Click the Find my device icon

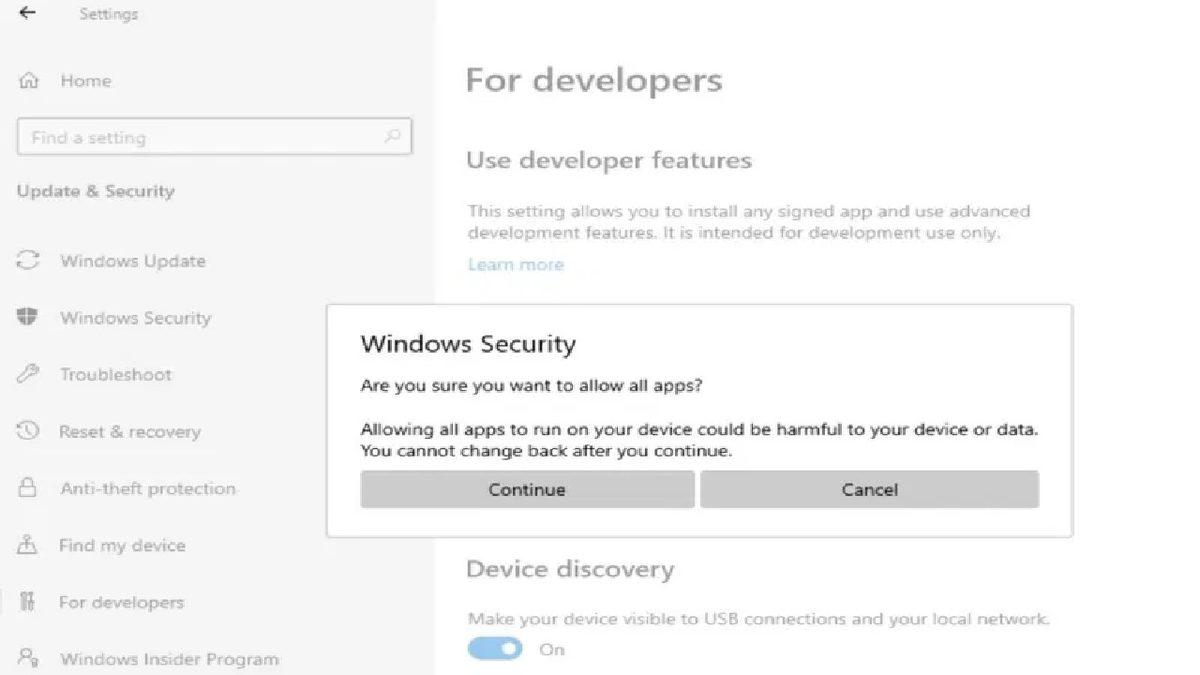pos(26,545)
